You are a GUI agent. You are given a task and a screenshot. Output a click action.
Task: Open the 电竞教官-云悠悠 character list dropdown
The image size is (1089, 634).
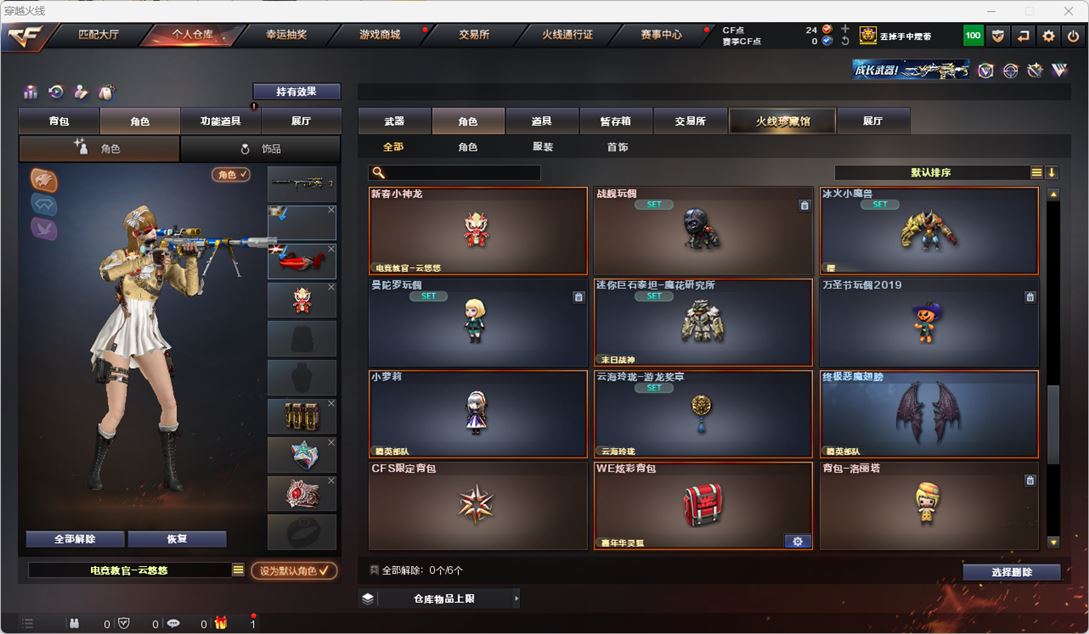click(238, 570)
